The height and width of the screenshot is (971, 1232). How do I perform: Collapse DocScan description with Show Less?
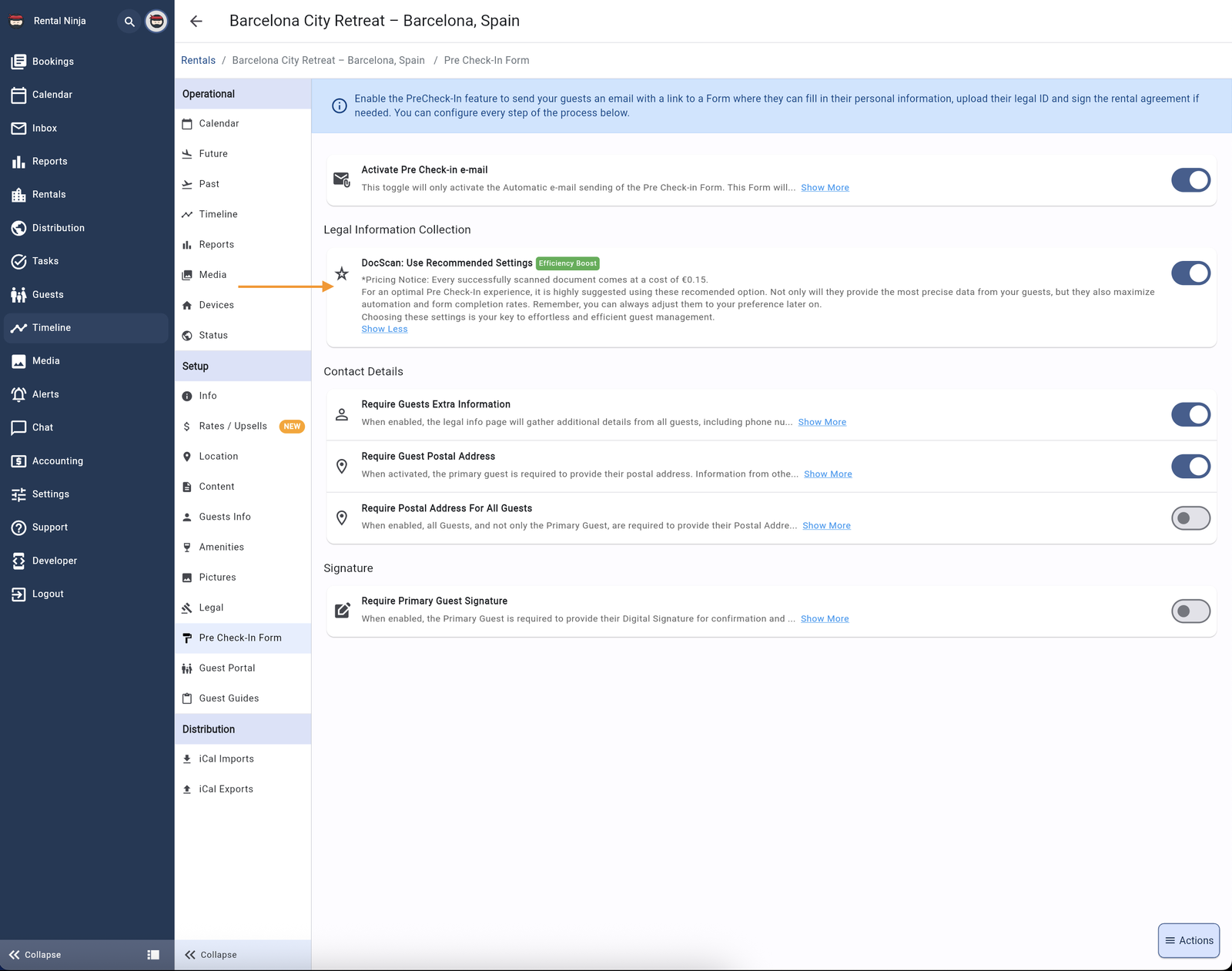(384, 329)
